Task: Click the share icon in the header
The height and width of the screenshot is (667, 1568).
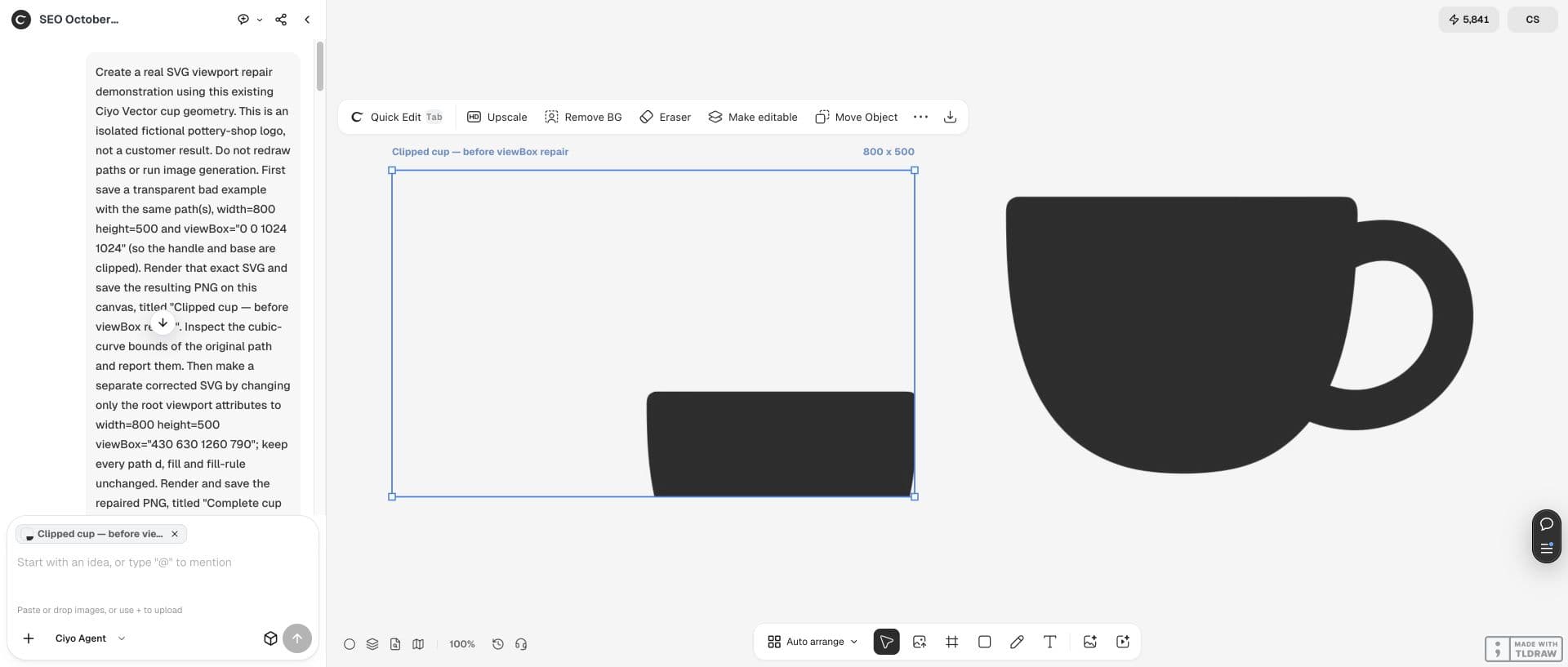Action: (281, 20)
